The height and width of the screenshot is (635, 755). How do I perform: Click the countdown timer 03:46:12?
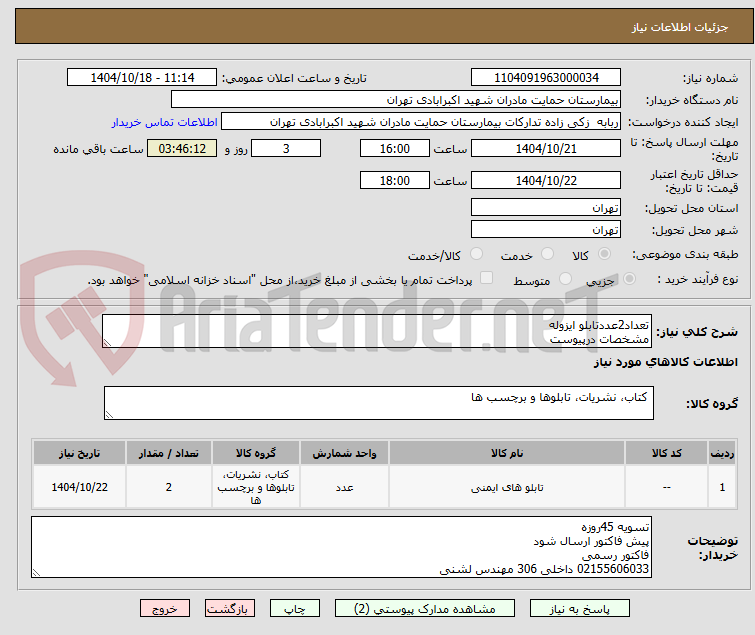(182, 148)
